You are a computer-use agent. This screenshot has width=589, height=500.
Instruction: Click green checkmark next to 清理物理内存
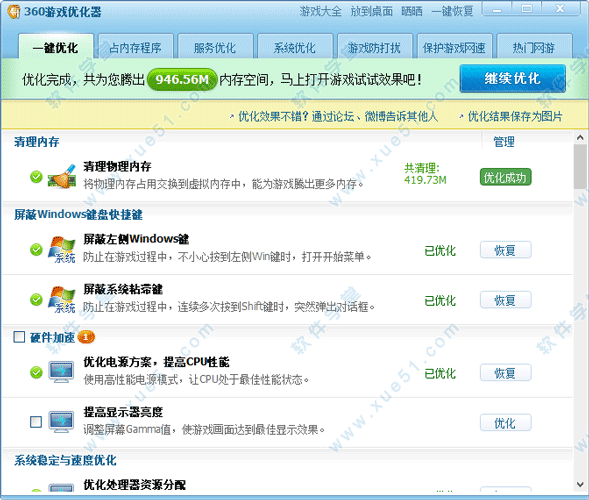coord(36,177)
